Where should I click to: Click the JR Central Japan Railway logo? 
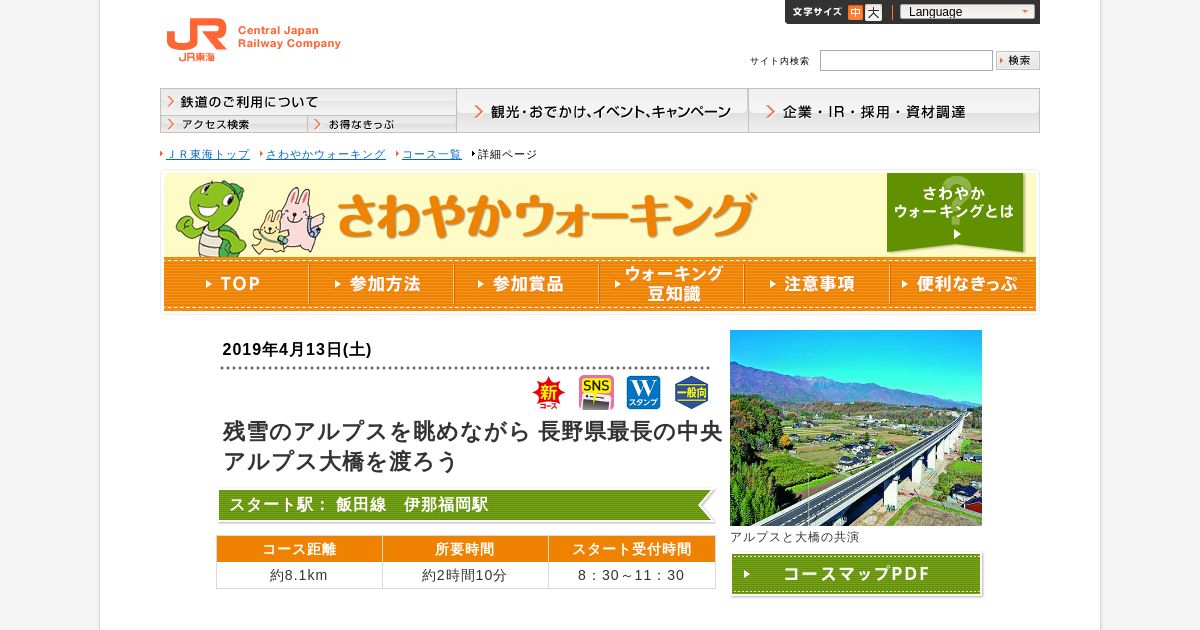click(x=253, y=40)
